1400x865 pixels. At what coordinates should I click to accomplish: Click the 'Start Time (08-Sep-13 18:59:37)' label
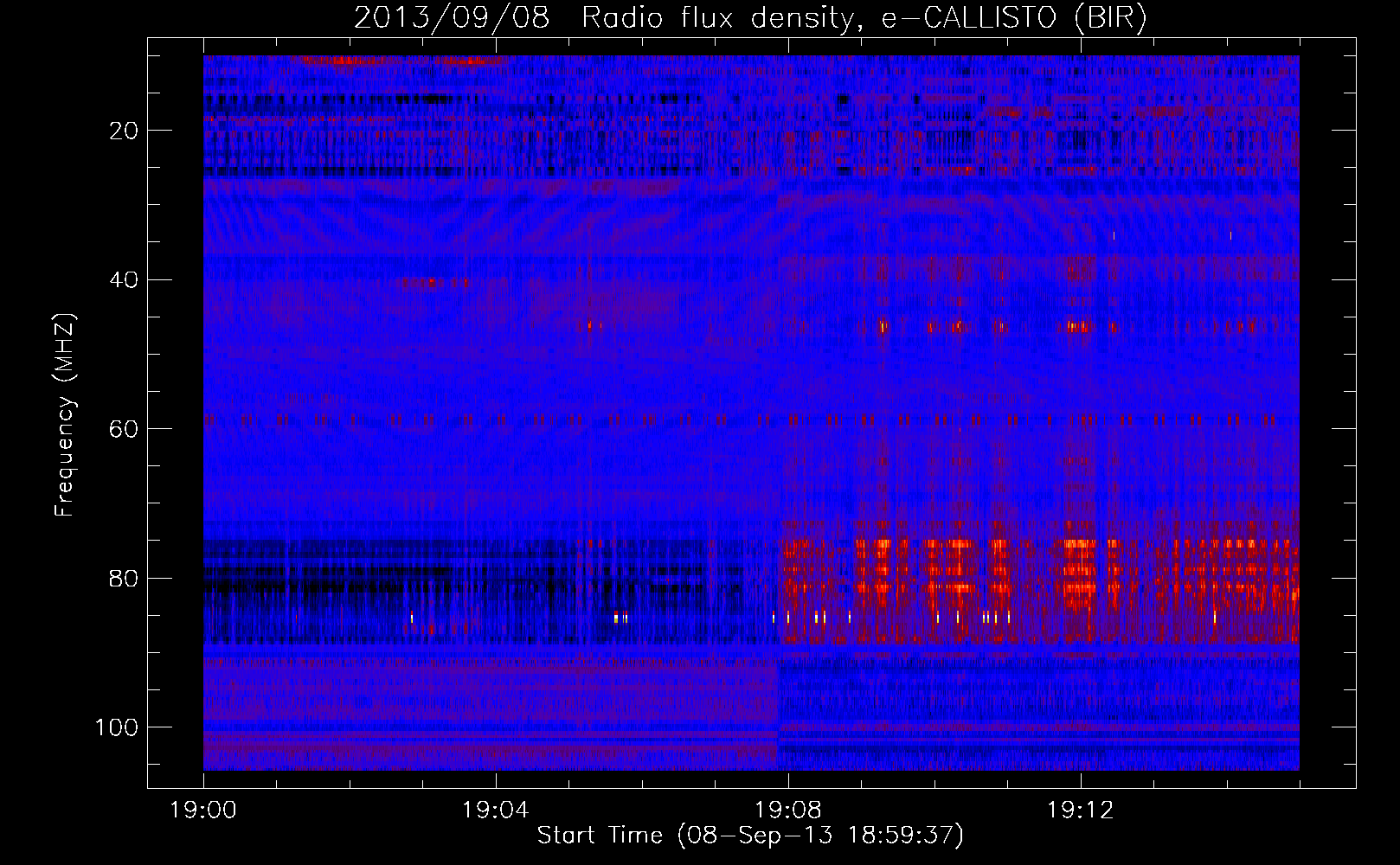point(750,836)
